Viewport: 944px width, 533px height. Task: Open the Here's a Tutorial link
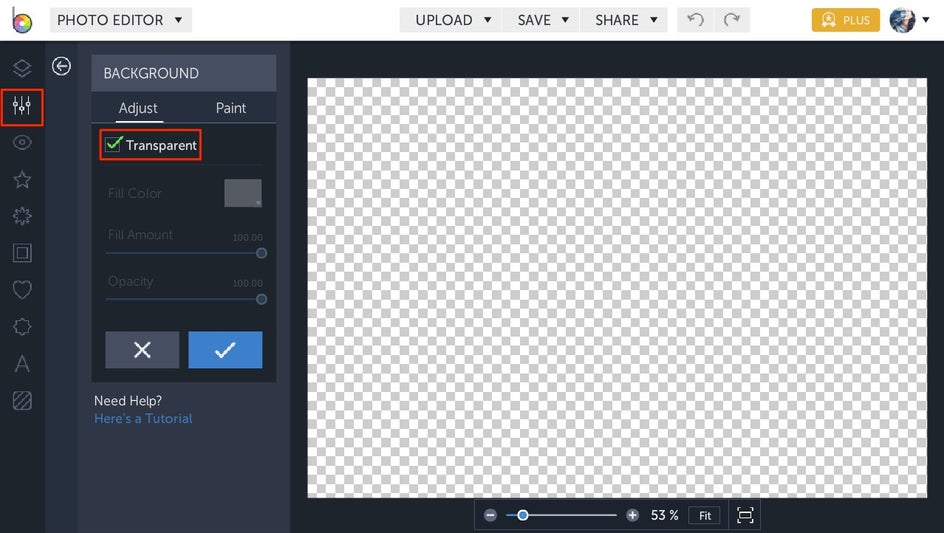pyautogui.click(x=143, y=419)
